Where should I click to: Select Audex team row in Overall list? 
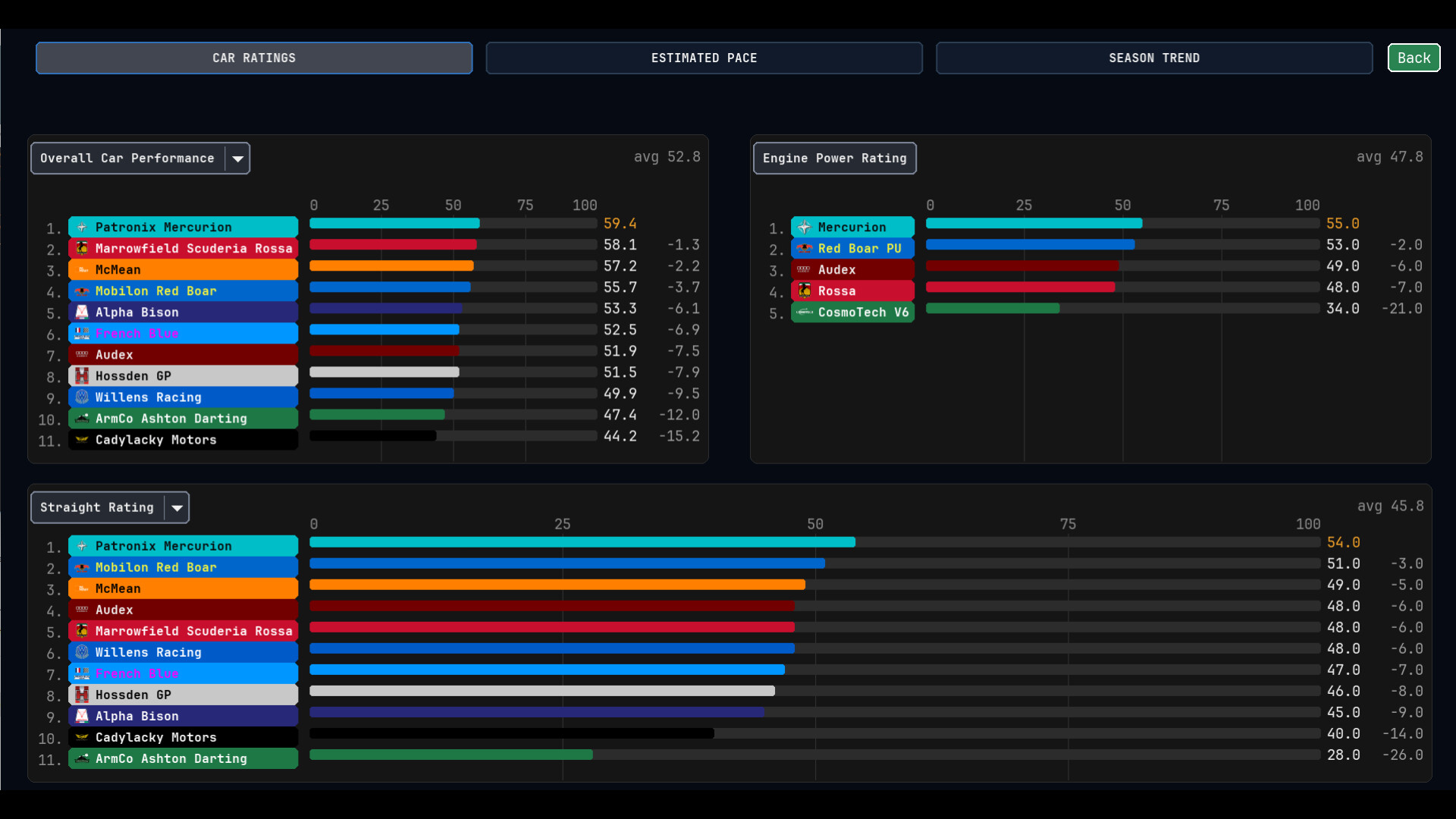point(184,355)
